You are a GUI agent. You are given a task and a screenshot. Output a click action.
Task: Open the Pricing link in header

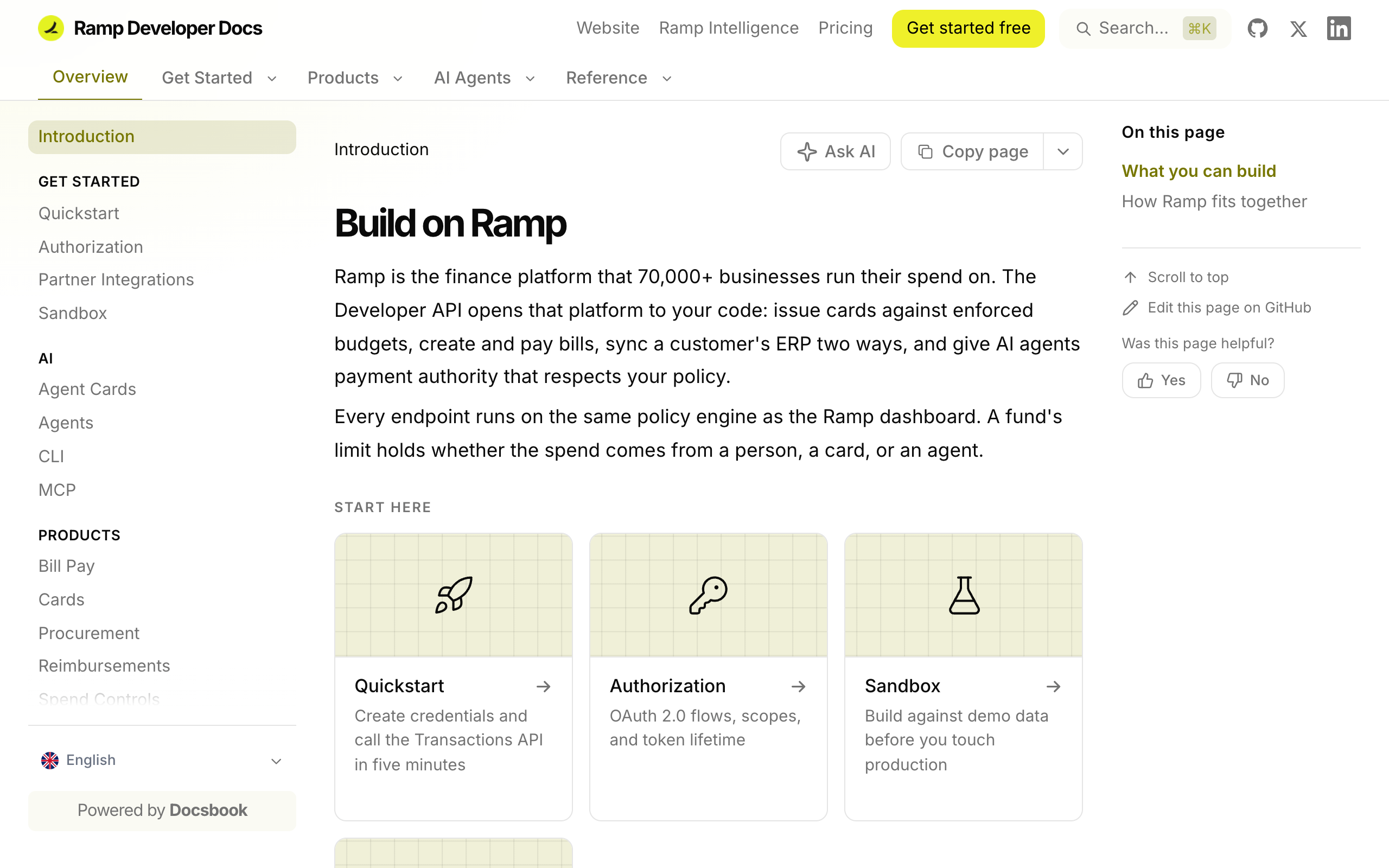click(x=845, y=28)
